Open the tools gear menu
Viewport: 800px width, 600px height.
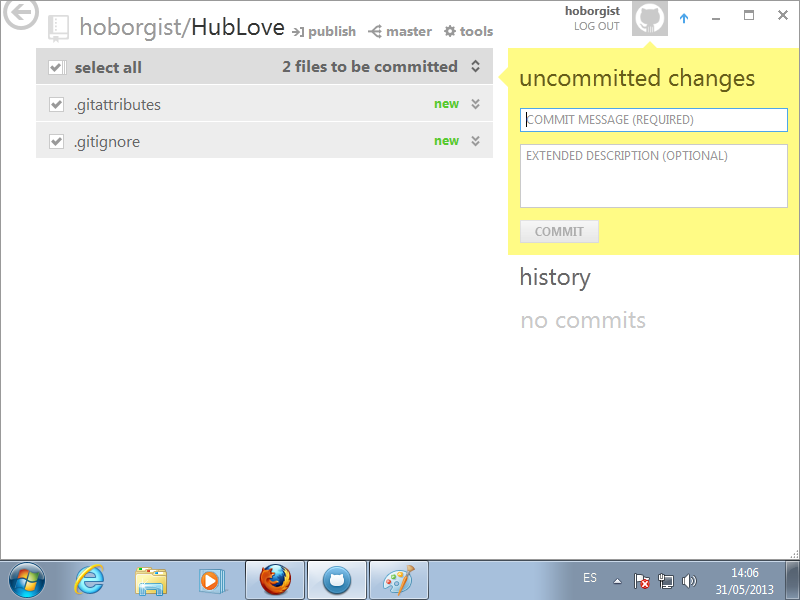point(468,32)
